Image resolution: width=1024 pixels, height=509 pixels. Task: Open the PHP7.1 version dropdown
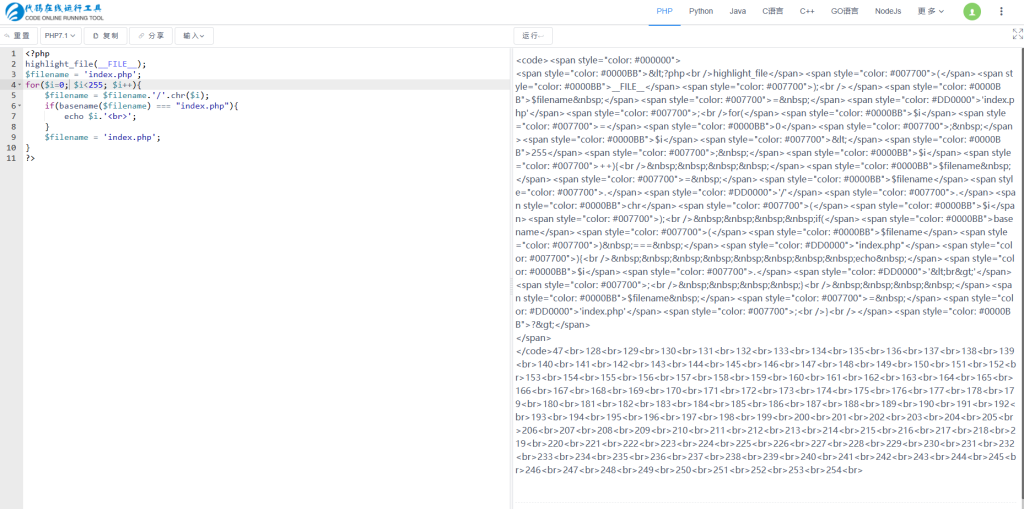59,35
